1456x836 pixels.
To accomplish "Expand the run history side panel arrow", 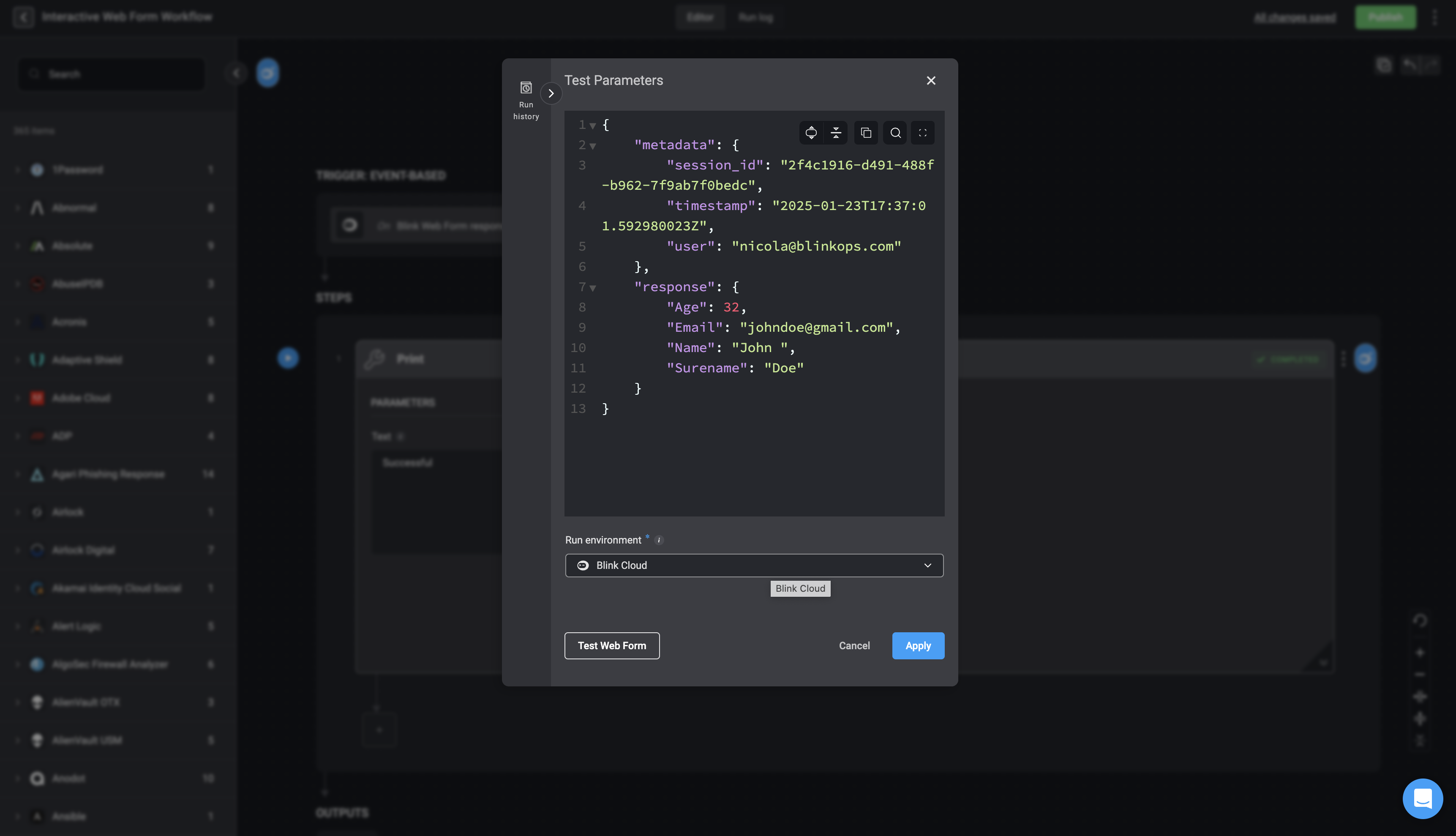I will tap(551, 93).
